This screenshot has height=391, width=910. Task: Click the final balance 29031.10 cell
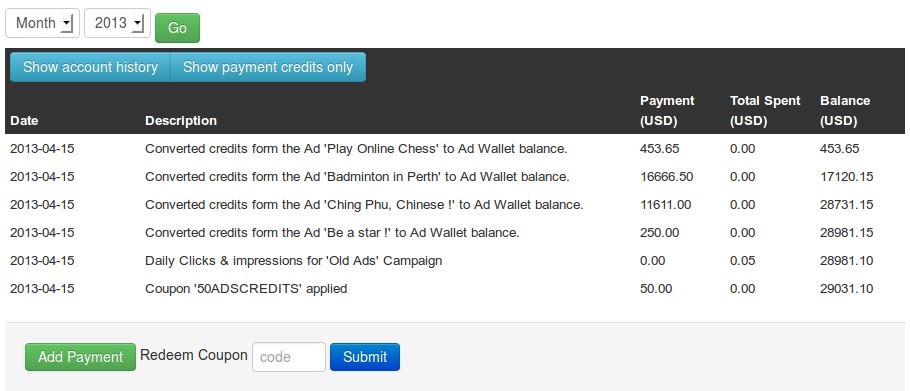pyautogui.click(x=846, y=288)
